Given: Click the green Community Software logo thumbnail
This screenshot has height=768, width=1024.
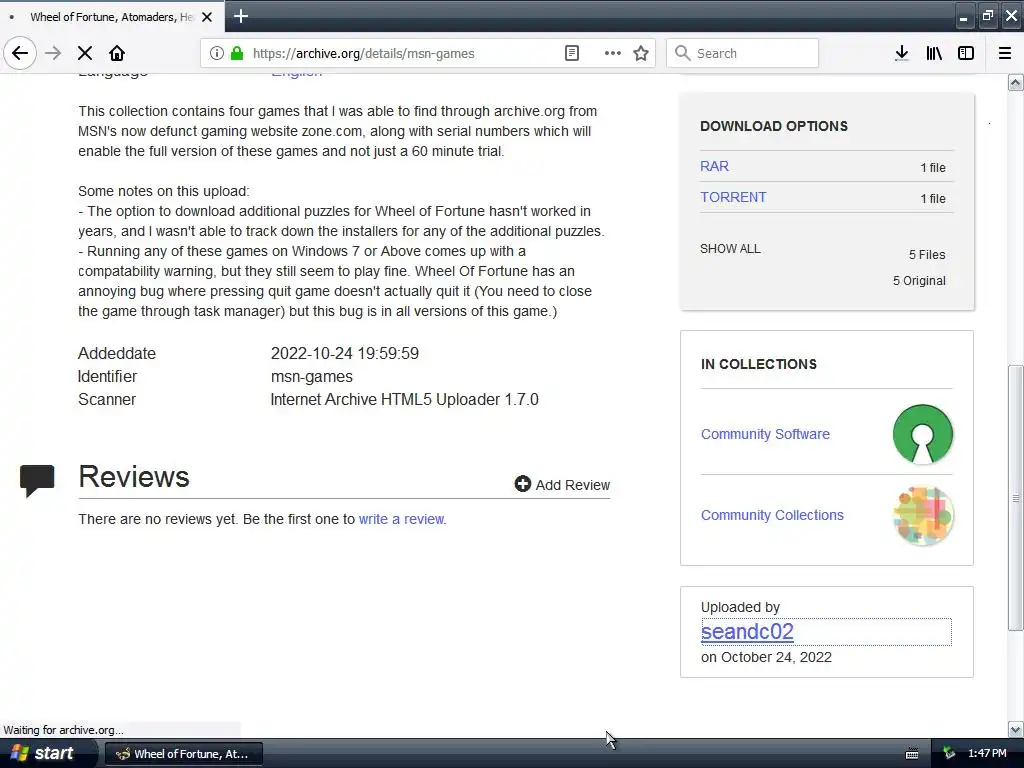Looking at the screenshot, I should (x=922, y=434).
